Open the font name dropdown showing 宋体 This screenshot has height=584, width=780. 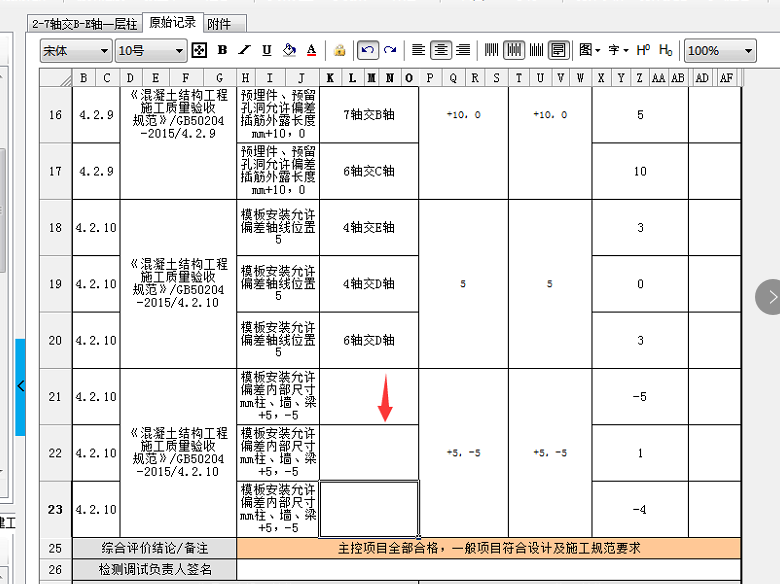(76, 50)
